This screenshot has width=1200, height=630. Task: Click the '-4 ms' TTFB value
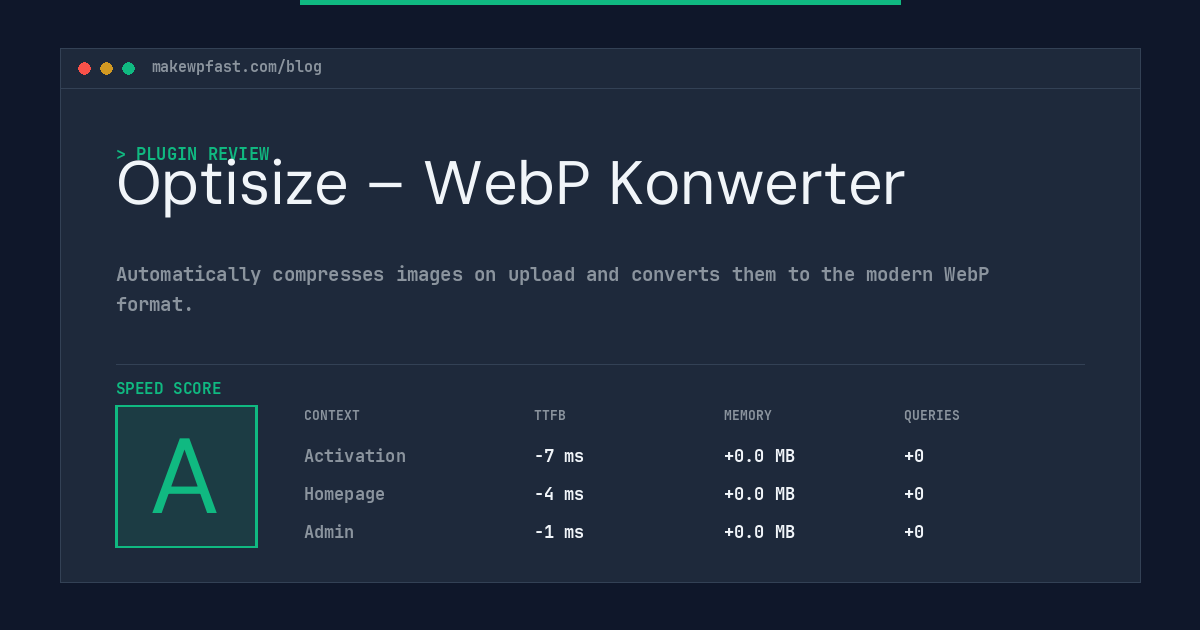point(559,494)
